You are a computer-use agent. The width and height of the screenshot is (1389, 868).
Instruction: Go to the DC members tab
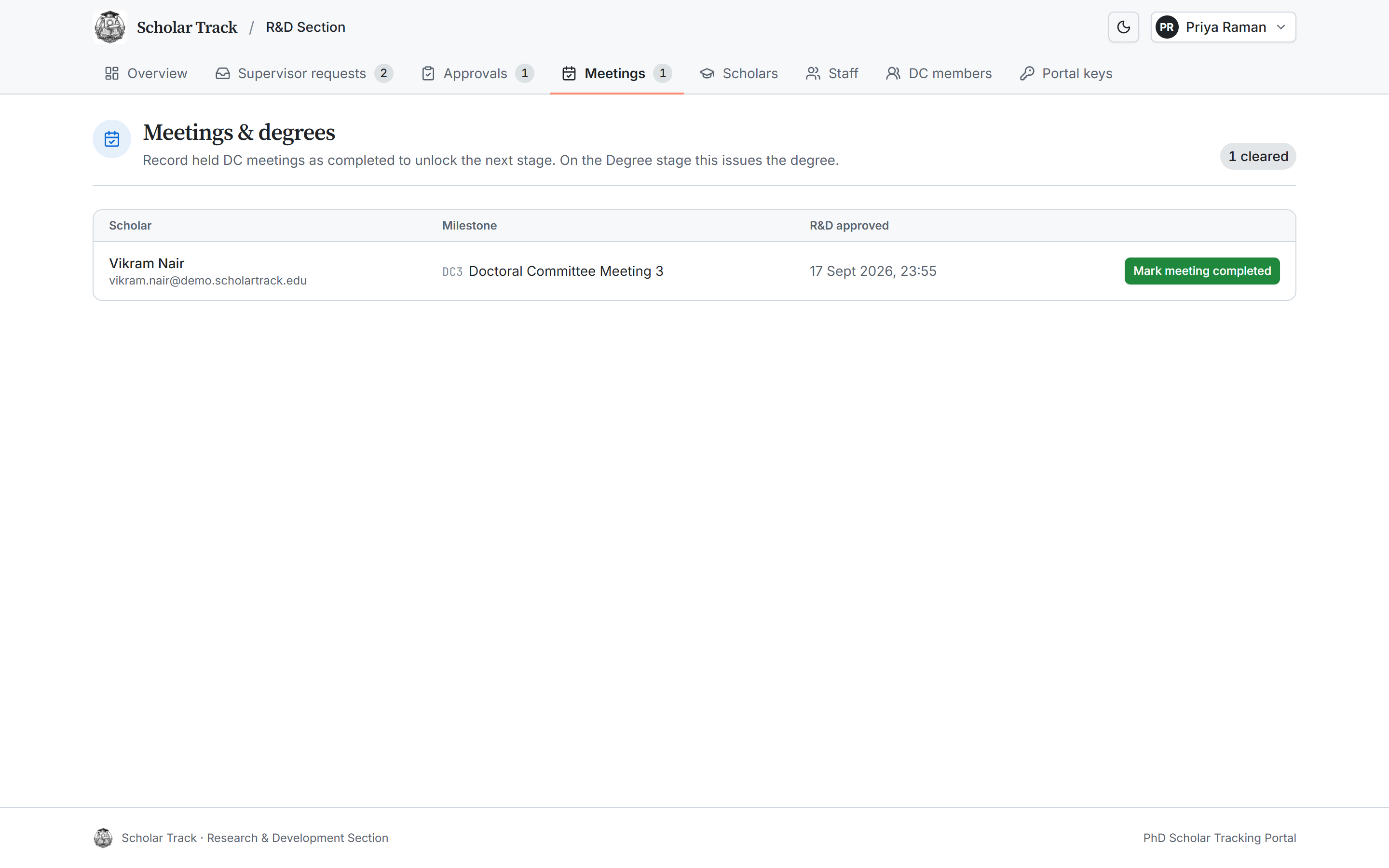[x=939, y=73]
